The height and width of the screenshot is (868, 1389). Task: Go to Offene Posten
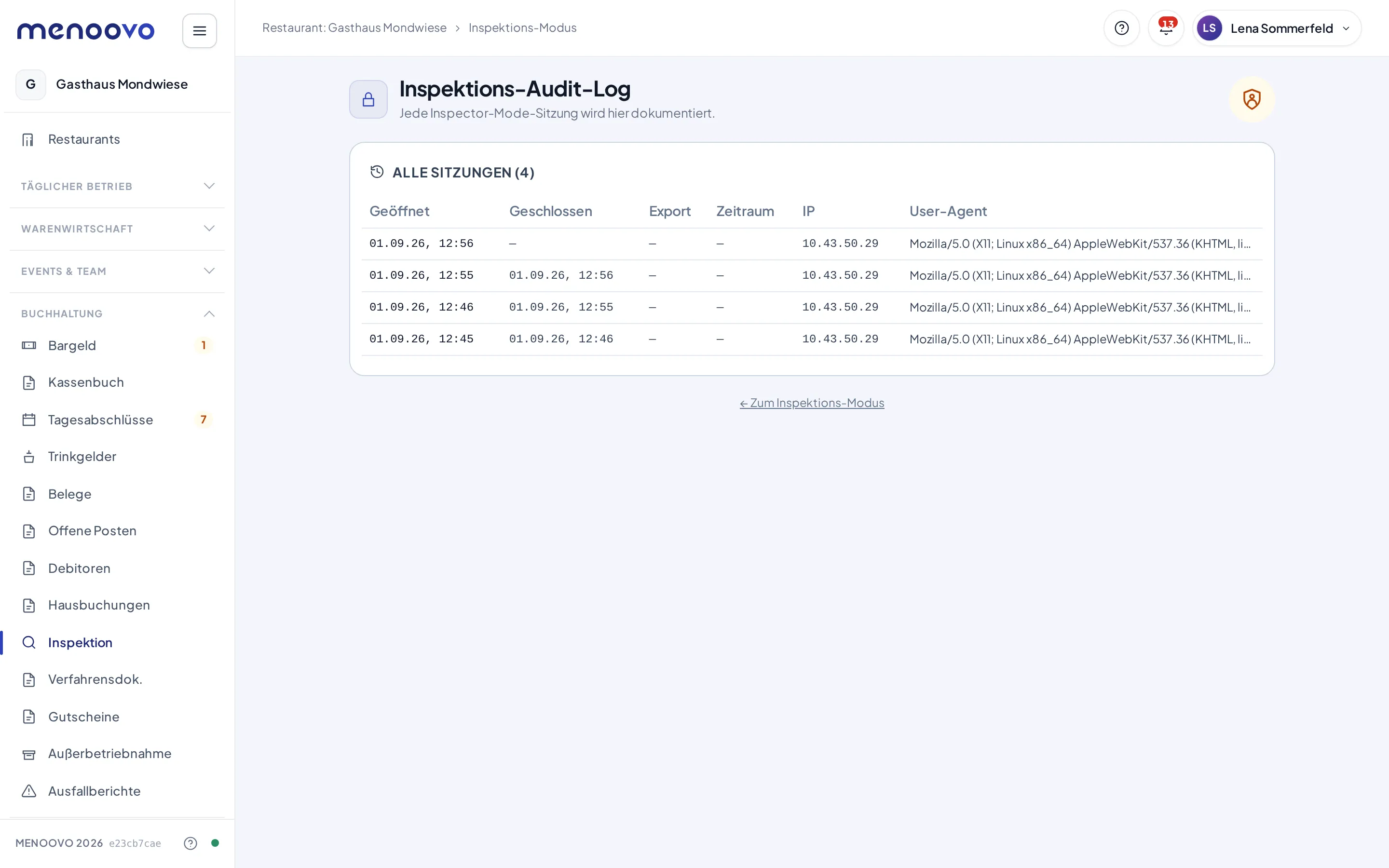[117, 531]
